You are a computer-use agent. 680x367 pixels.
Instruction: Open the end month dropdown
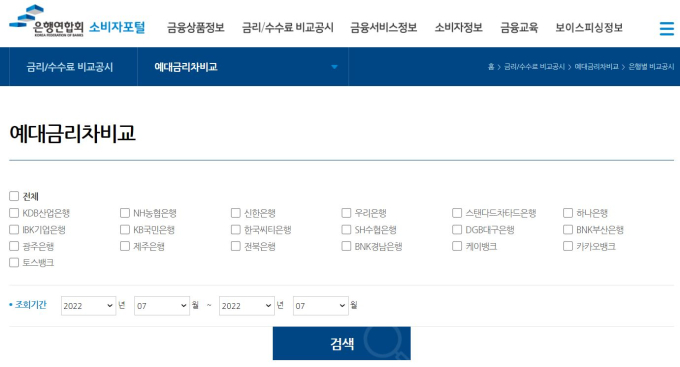tap(320, 306)
